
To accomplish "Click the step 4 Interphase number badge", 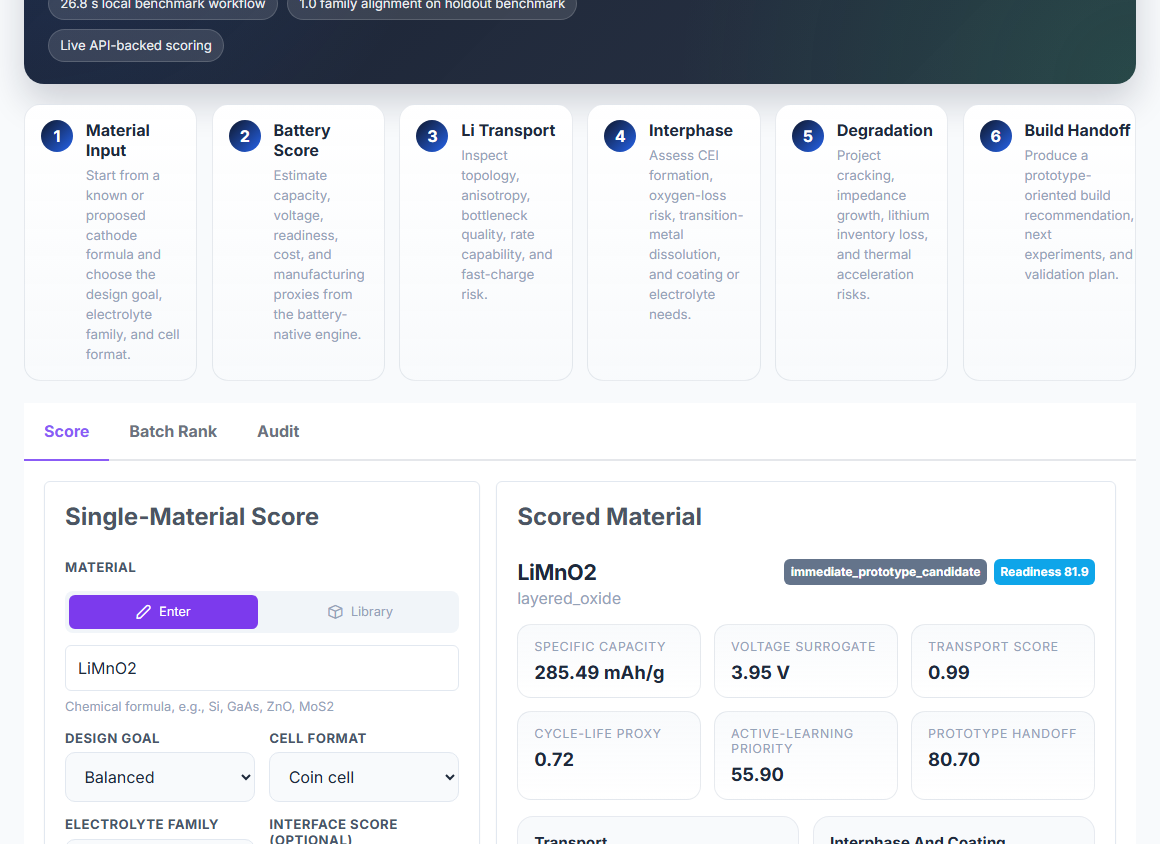I will click(x=620, y=136).
